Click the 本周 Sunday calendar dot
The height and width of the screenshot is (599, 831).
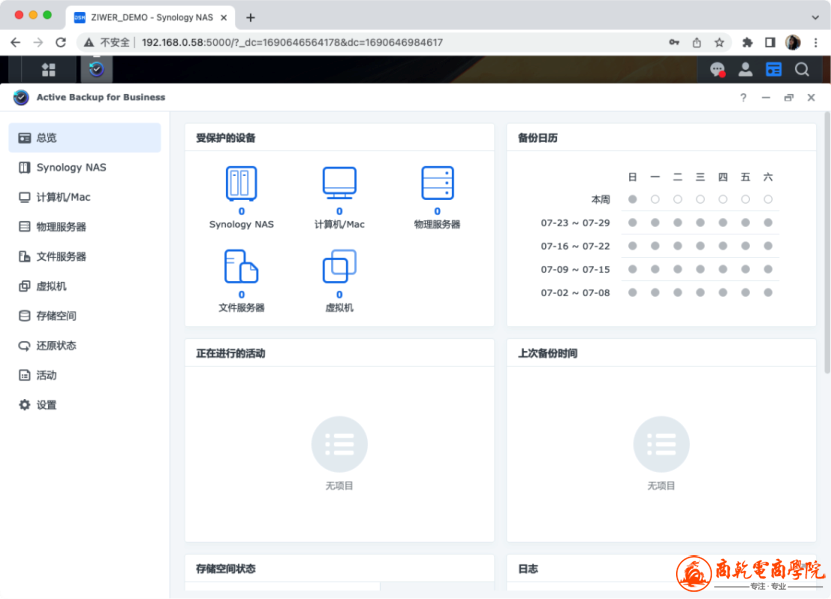click(x=632, y=199)
